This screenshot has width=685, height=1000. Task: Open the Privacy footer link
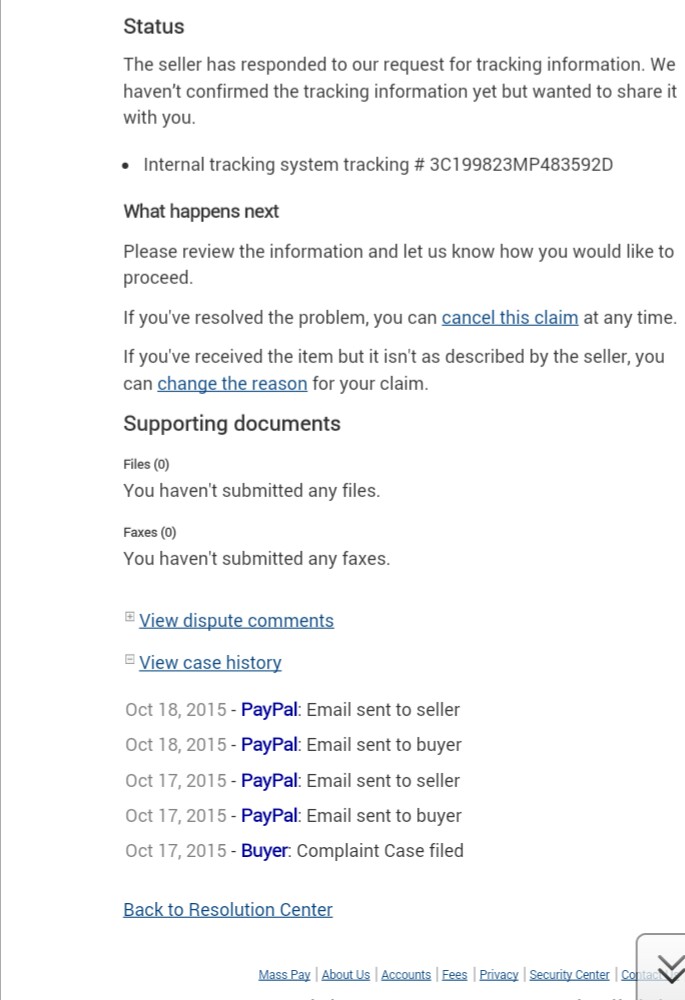click(499, 975)
